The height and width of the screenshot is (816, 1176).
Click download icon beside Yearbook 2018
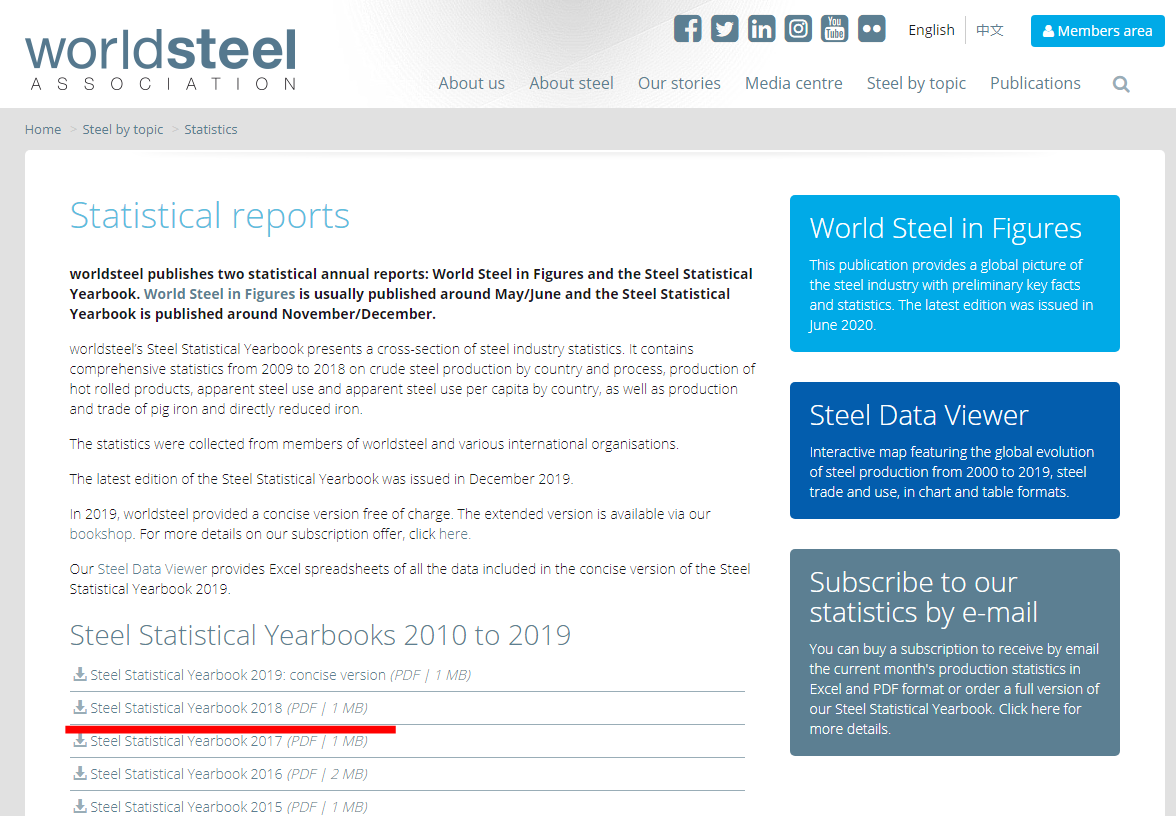(x=80, y=706)
